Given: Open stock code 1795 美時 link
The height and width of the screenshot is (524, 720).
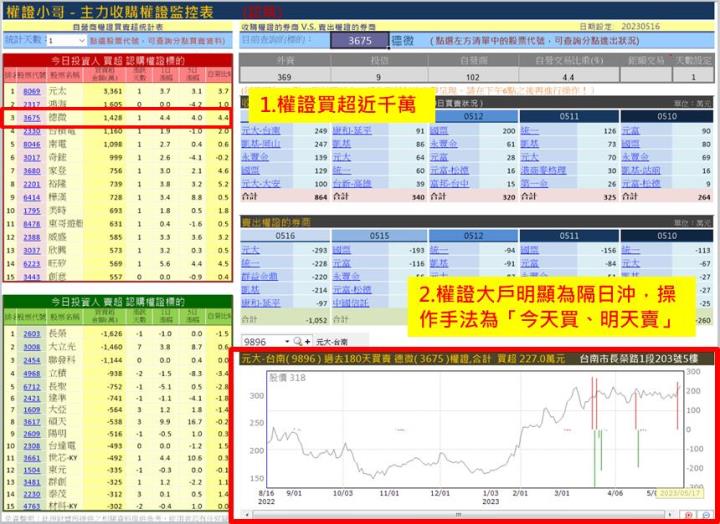Looking at the screenshot, I should tap(32, 211).
